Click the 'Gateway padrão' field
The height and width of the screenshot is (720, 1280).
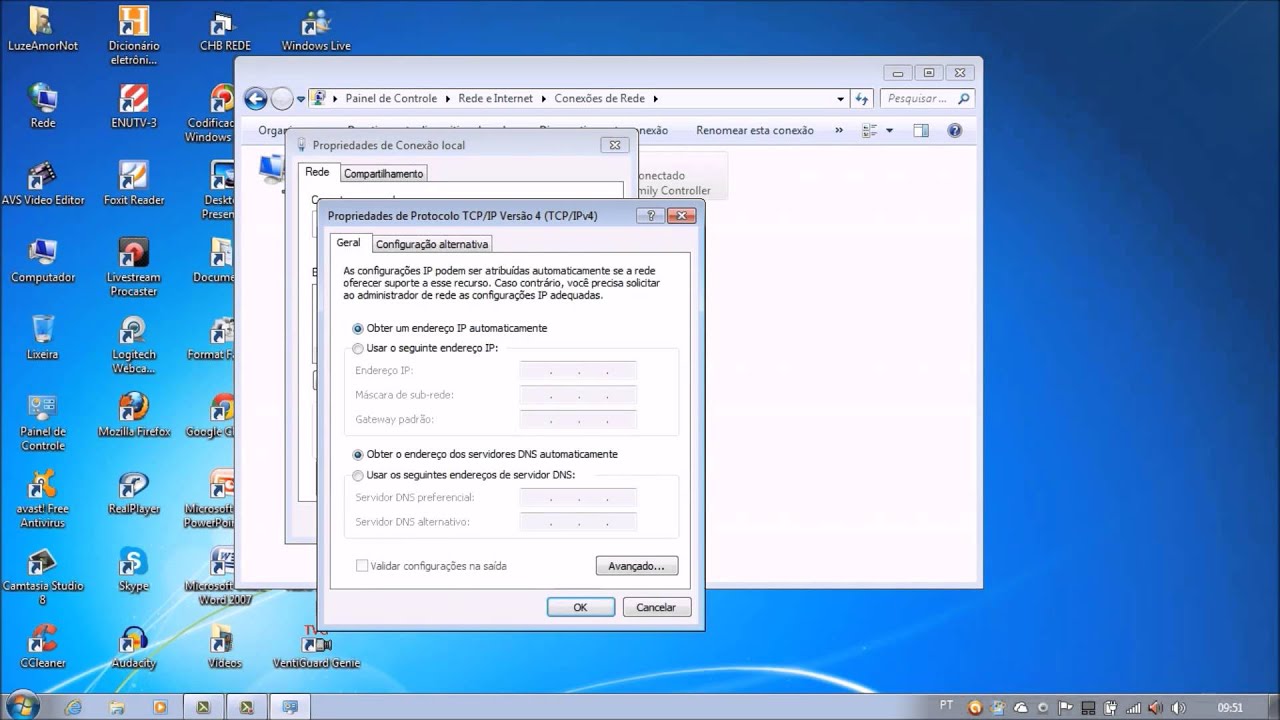pyautogui.click(x=578, y=420)
